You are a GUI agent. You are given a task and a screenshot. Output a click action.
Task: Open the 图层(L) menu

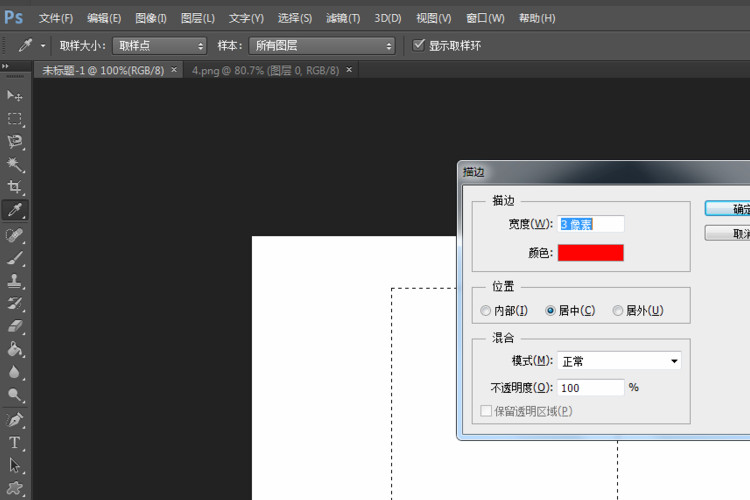tap(198, 18)
